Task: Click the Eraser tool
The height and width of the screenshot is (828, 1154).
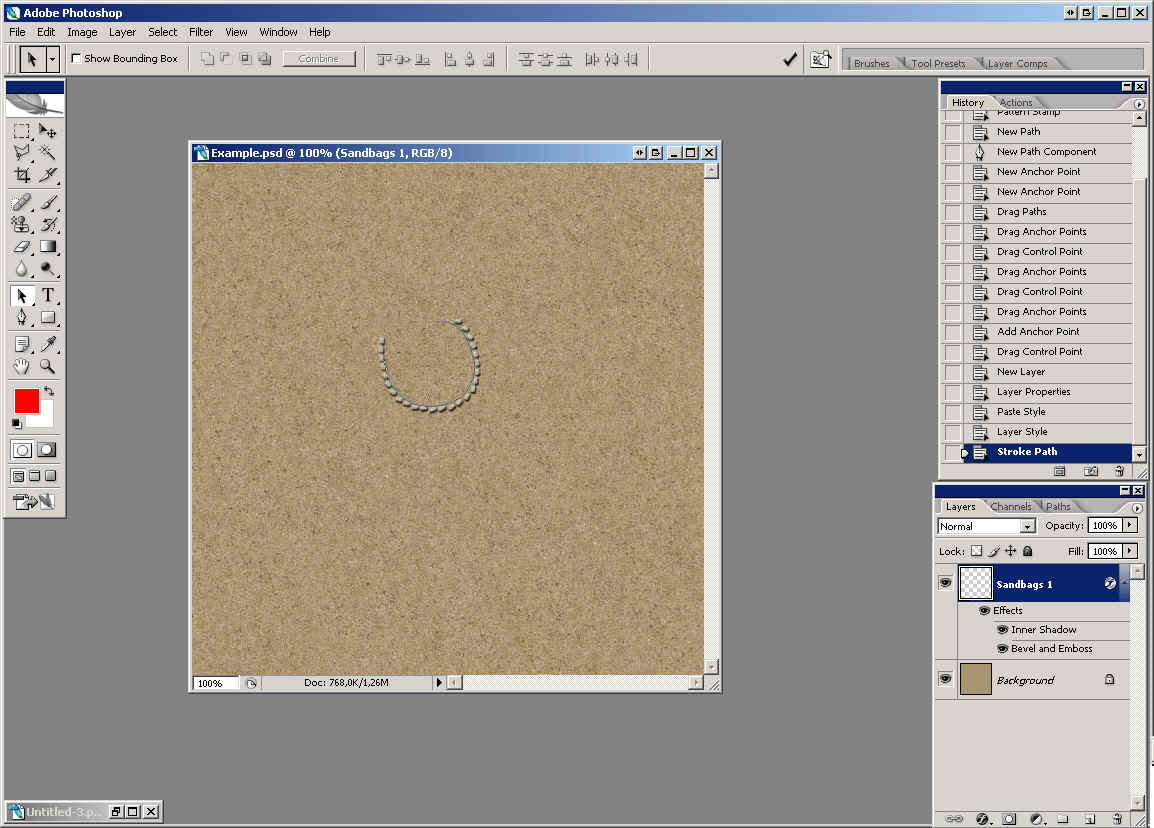Action: pos(22,246)
